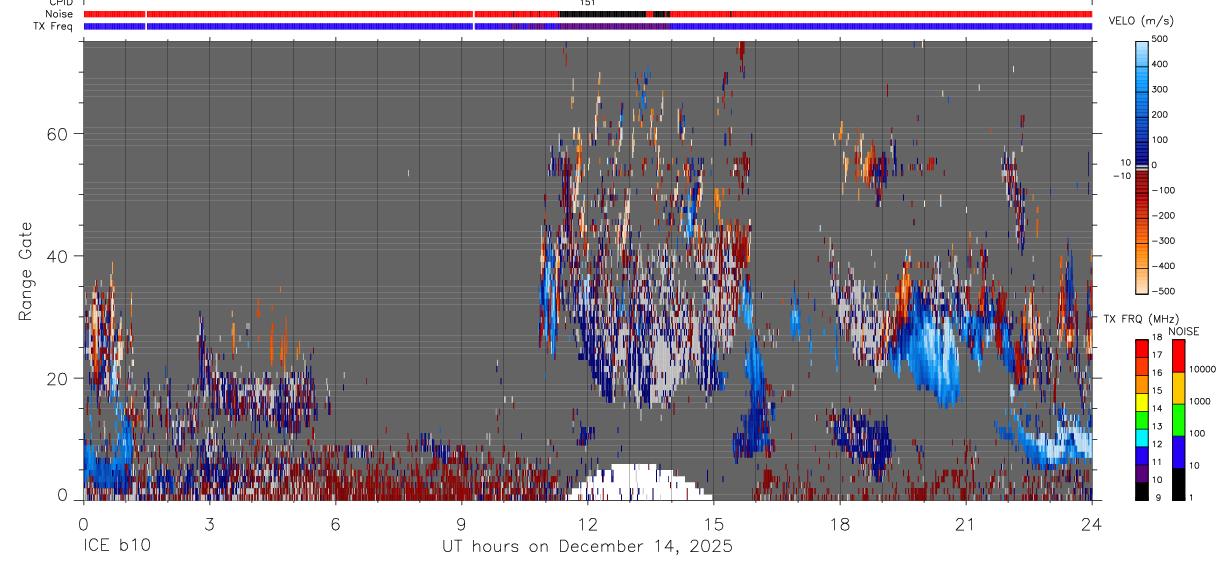
Task: Click the '21' hour tick on time axis
Action: tap(966, 524)
